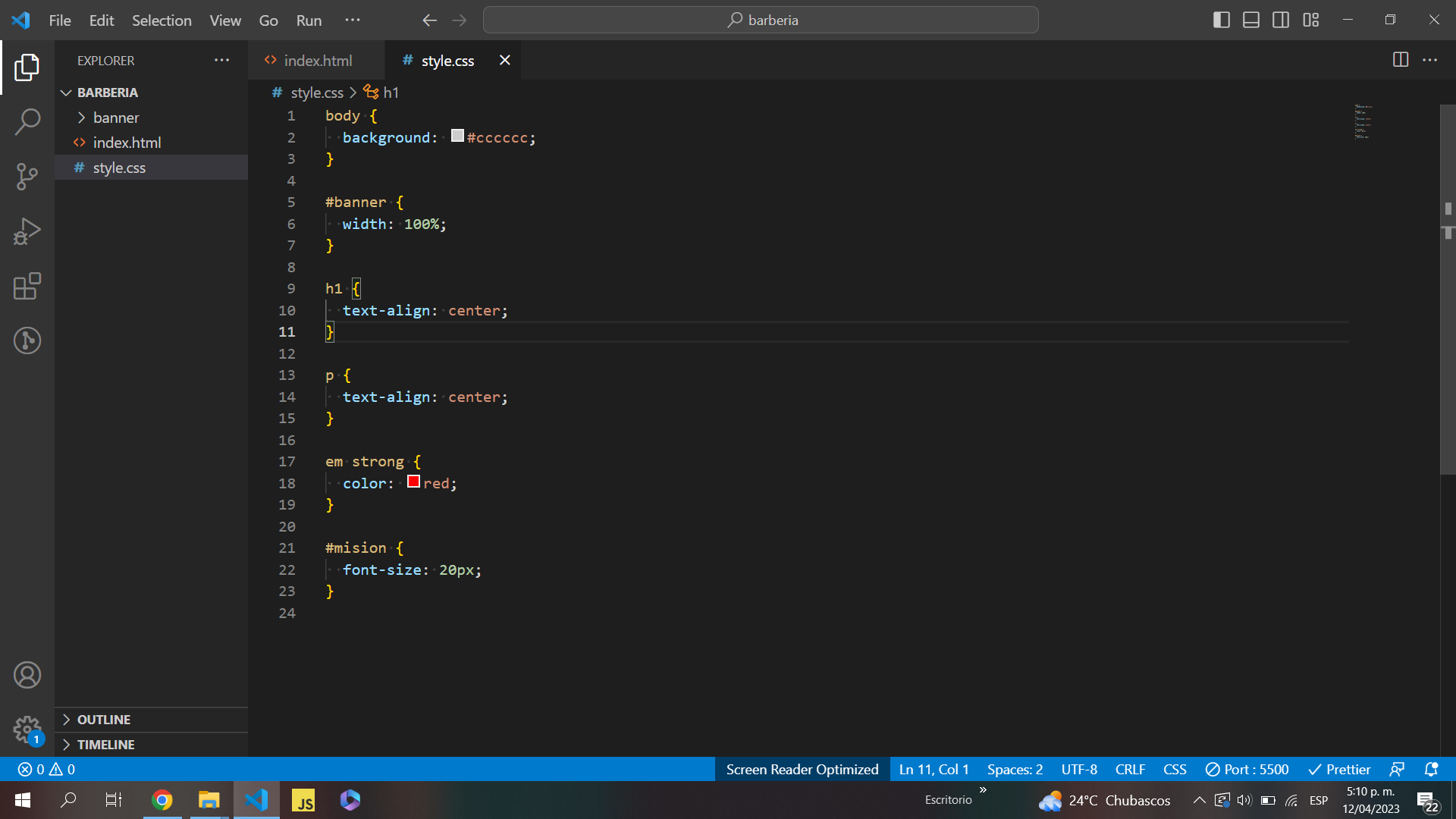The image size is (1456, 819).
Task: Toggle Primary Side Bar visibility
Action: click(1222, 20)
